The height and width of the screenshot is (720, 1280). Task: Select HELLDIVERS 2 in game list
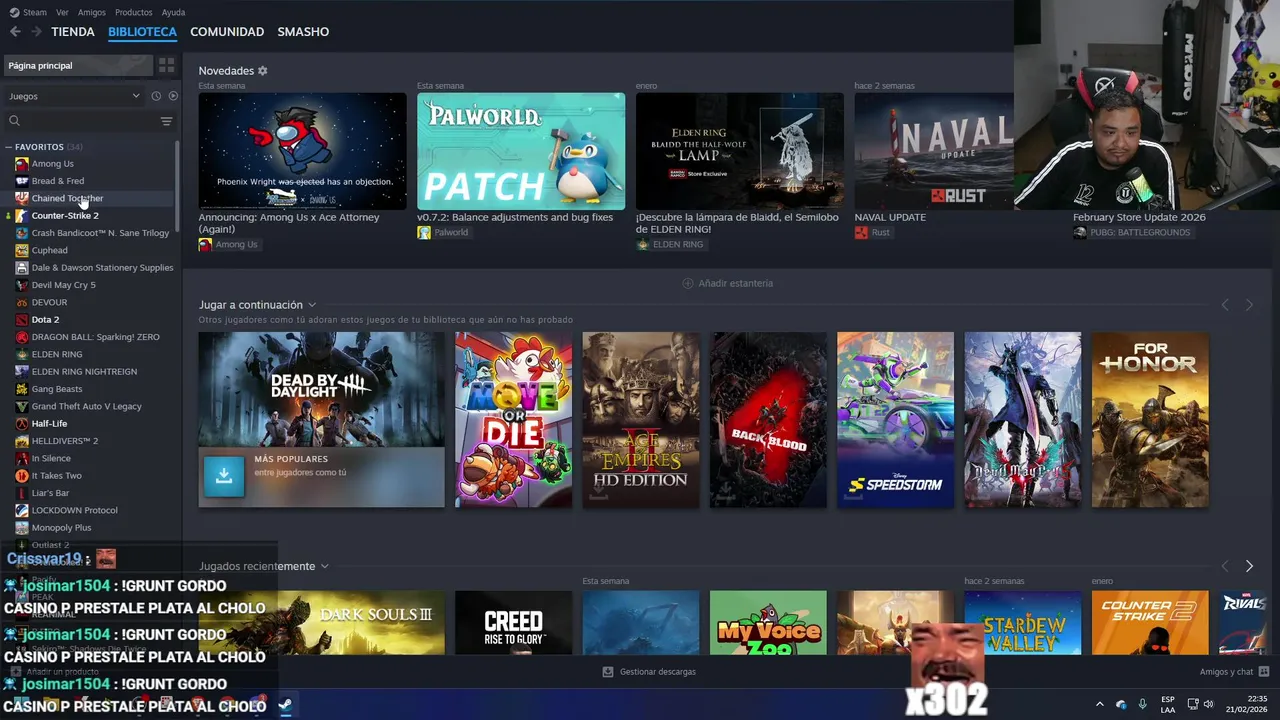coord(64,441)
